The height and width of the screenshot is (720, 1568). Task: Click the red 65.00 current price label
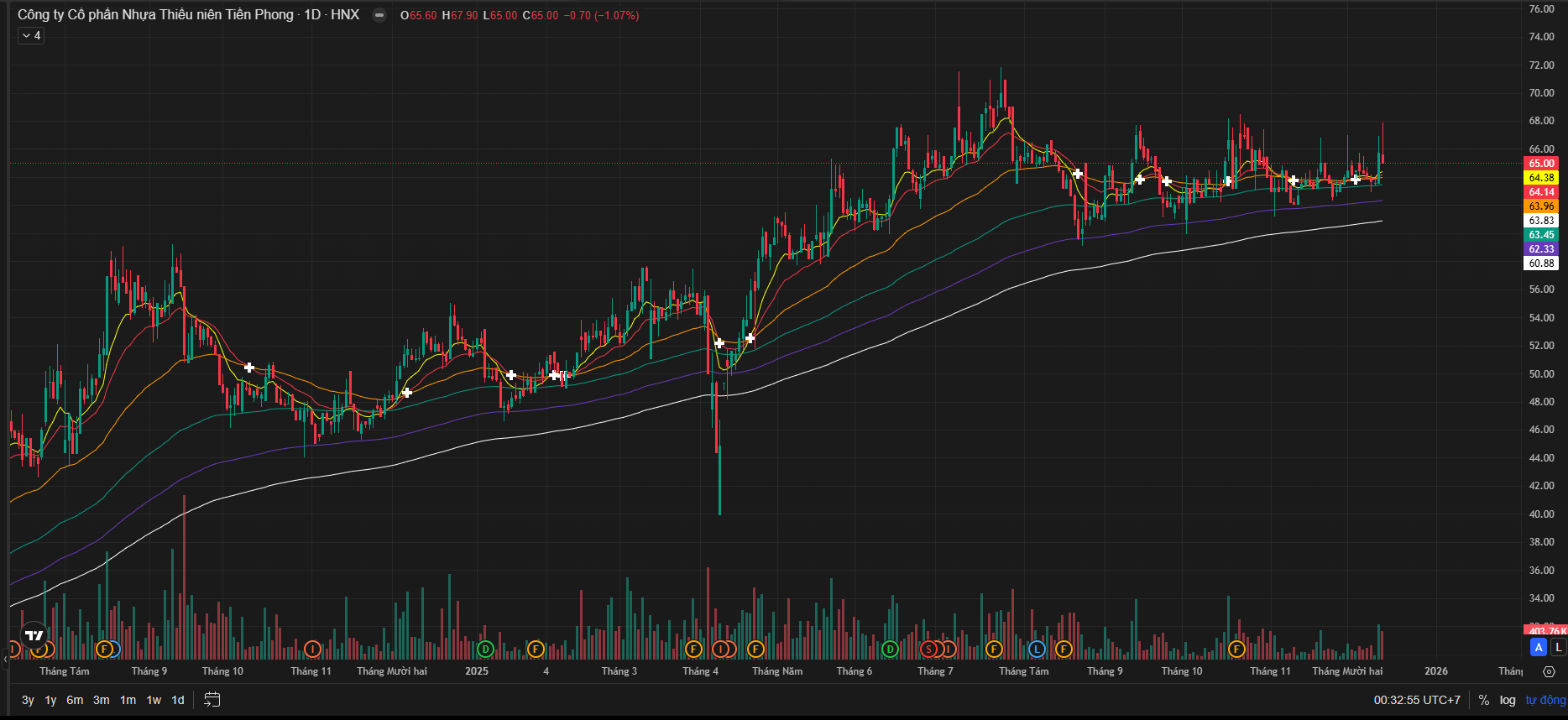pos(1541,164)
